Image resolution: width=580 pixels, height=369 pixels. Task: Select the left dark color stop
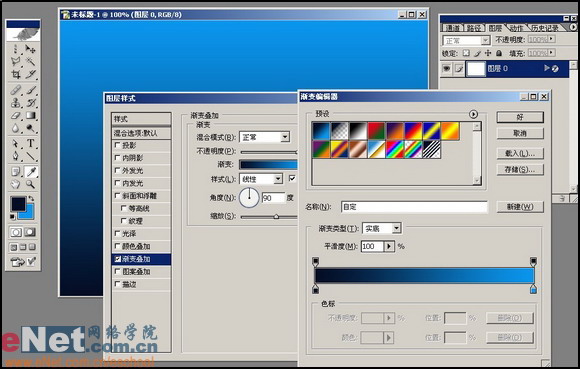click(x=316, y=289)
